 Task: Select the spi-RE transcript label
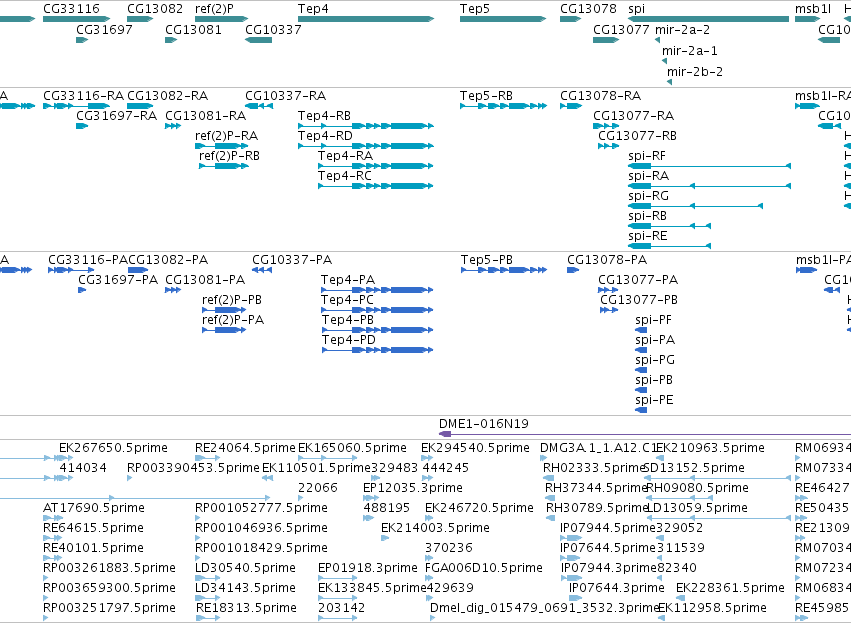[x=647, y=236]
